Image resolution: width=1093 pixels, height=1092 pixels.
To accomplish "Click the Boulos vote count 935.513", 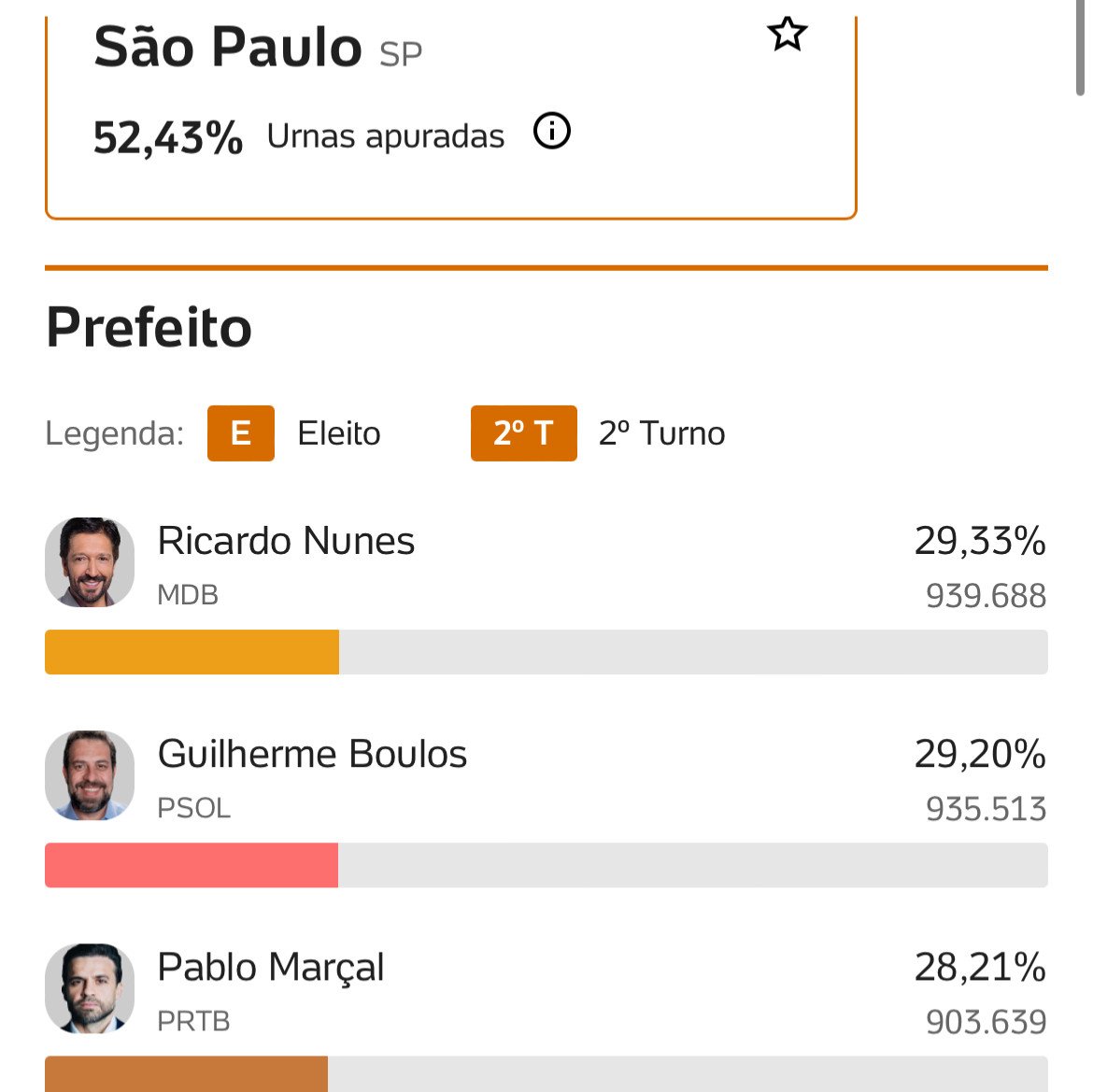I will point(986,809).
